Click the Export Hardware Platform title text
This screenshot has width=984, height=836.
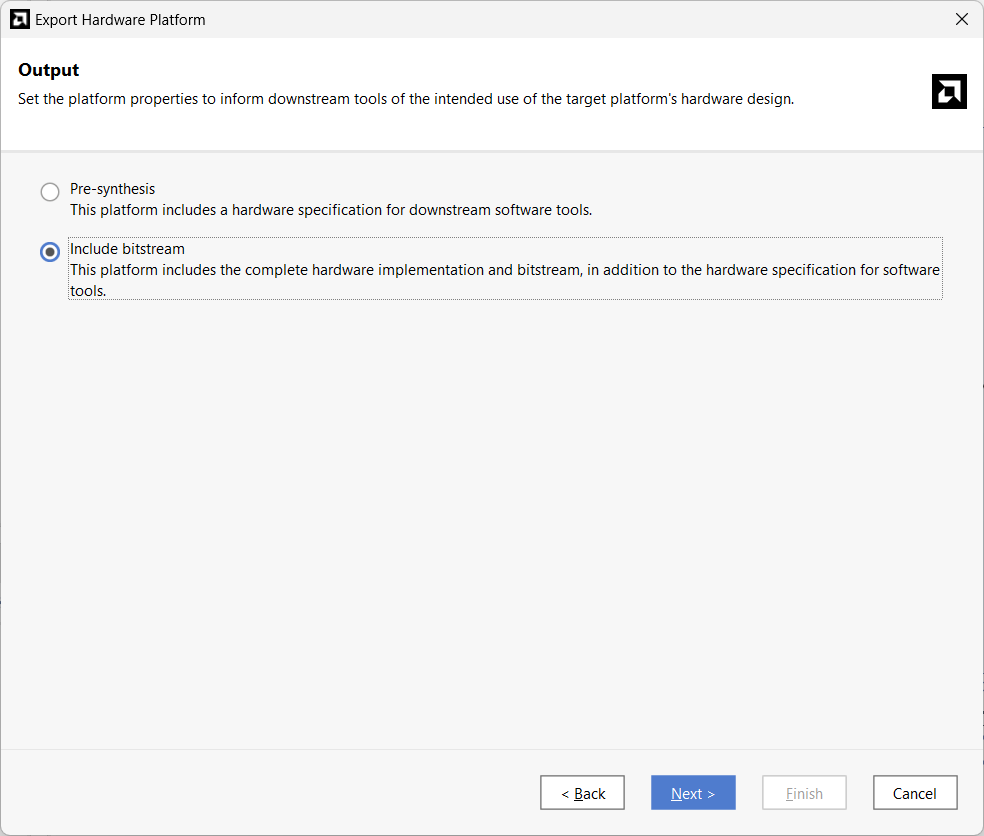[x=120, y=19]
